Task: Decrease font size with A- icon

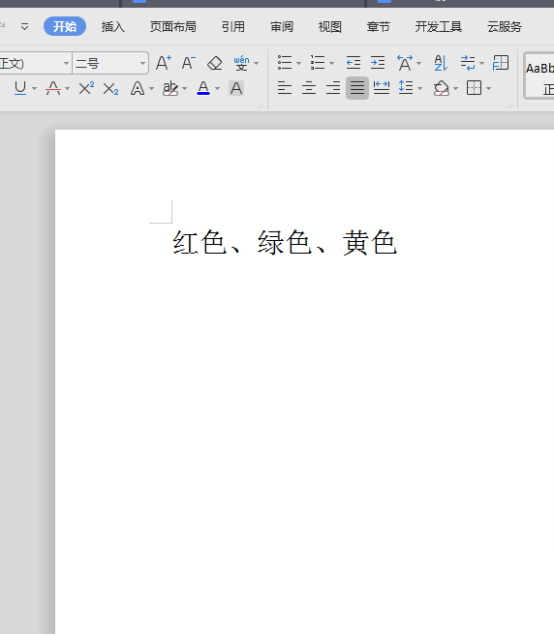Action: pyautogui.click(x=188, y=63)
